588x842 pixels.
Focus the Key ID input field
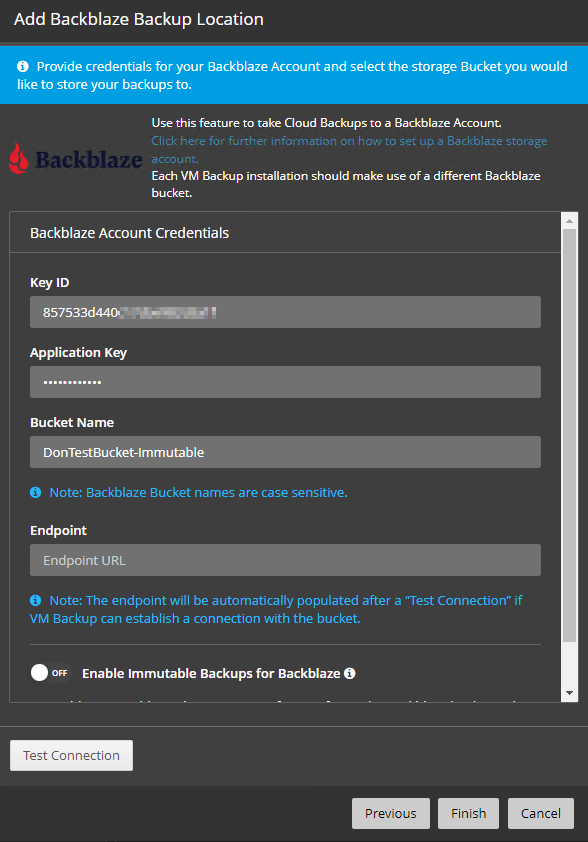(285, 312)
